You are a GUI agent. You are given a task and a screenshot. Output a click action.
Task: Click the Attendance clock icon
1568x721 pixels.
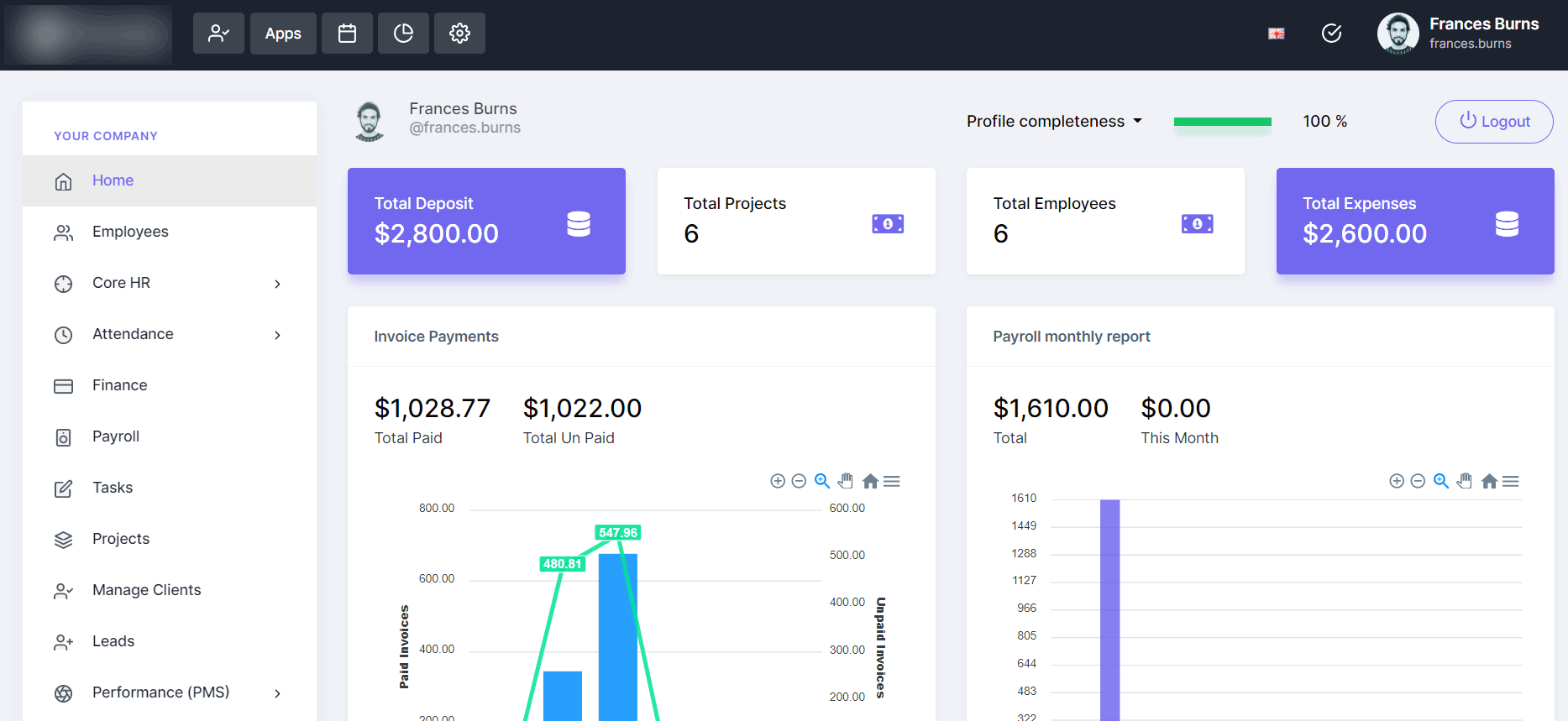[63, 335]
